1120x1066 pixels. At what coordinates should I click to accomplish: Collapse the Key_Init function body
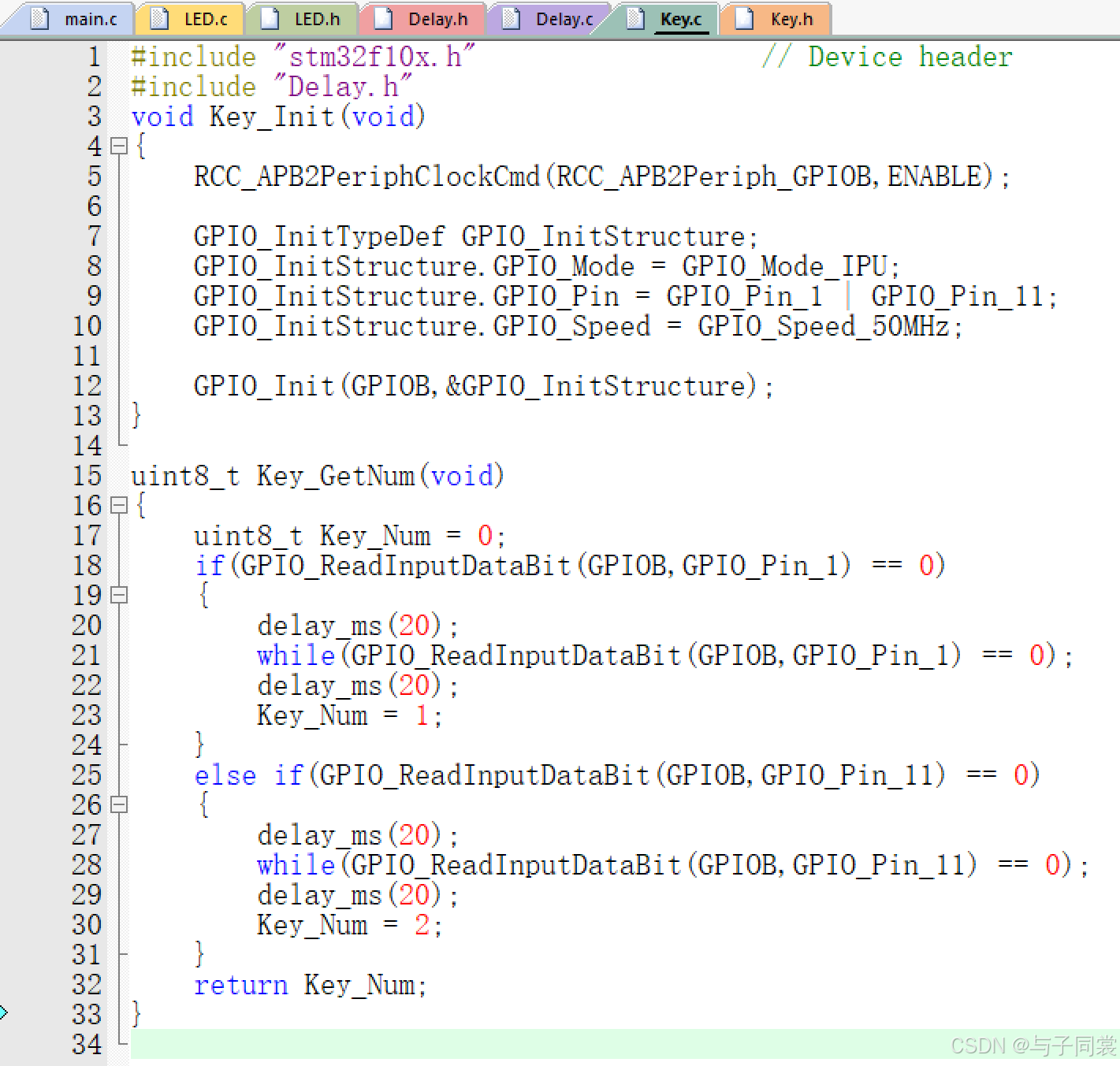(118, 146)
